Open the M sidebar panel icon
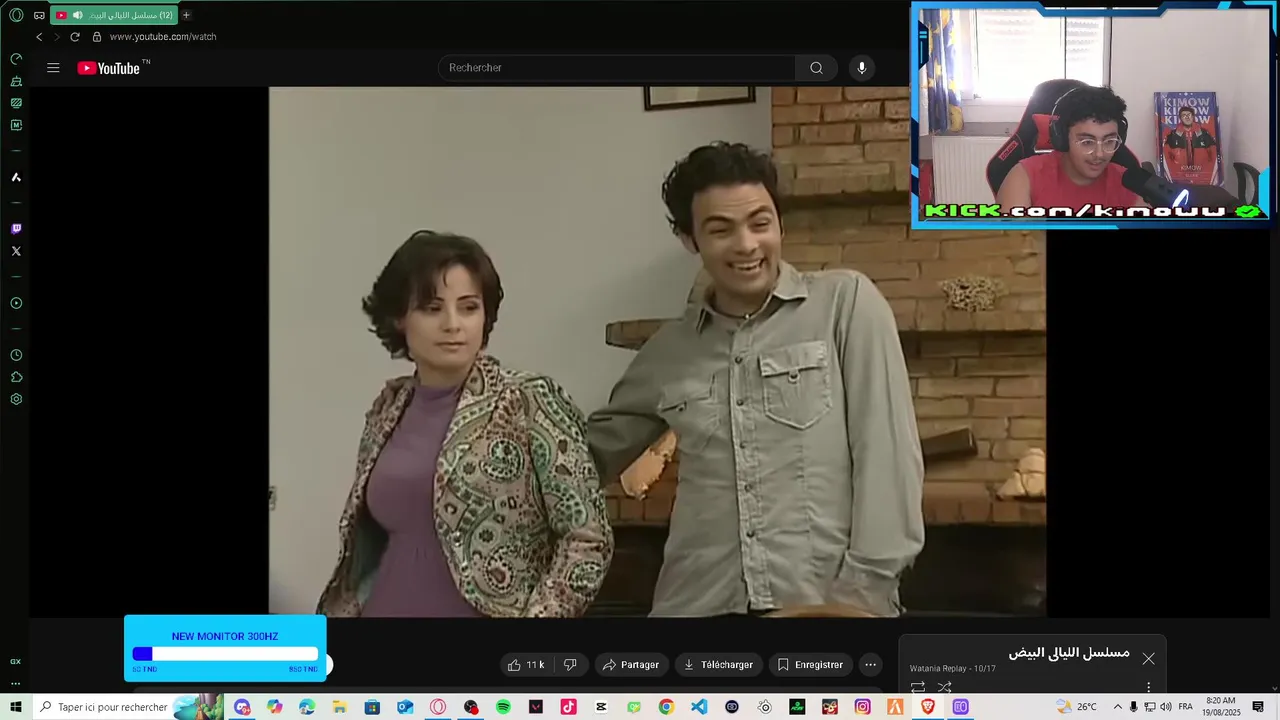1280x720 pixels. [16, 125]
